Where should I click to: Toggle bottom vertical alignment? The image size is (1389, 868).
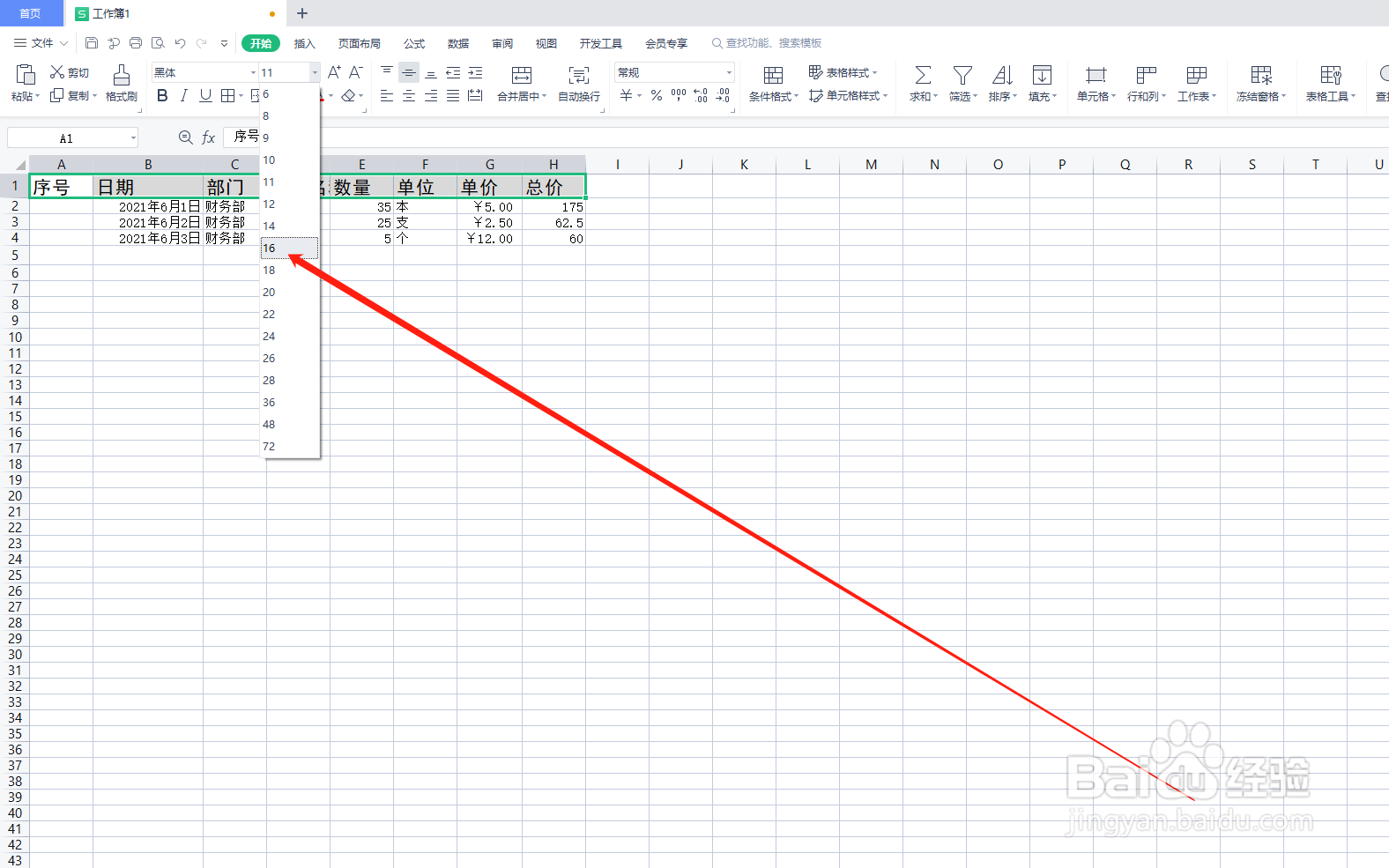431,72
